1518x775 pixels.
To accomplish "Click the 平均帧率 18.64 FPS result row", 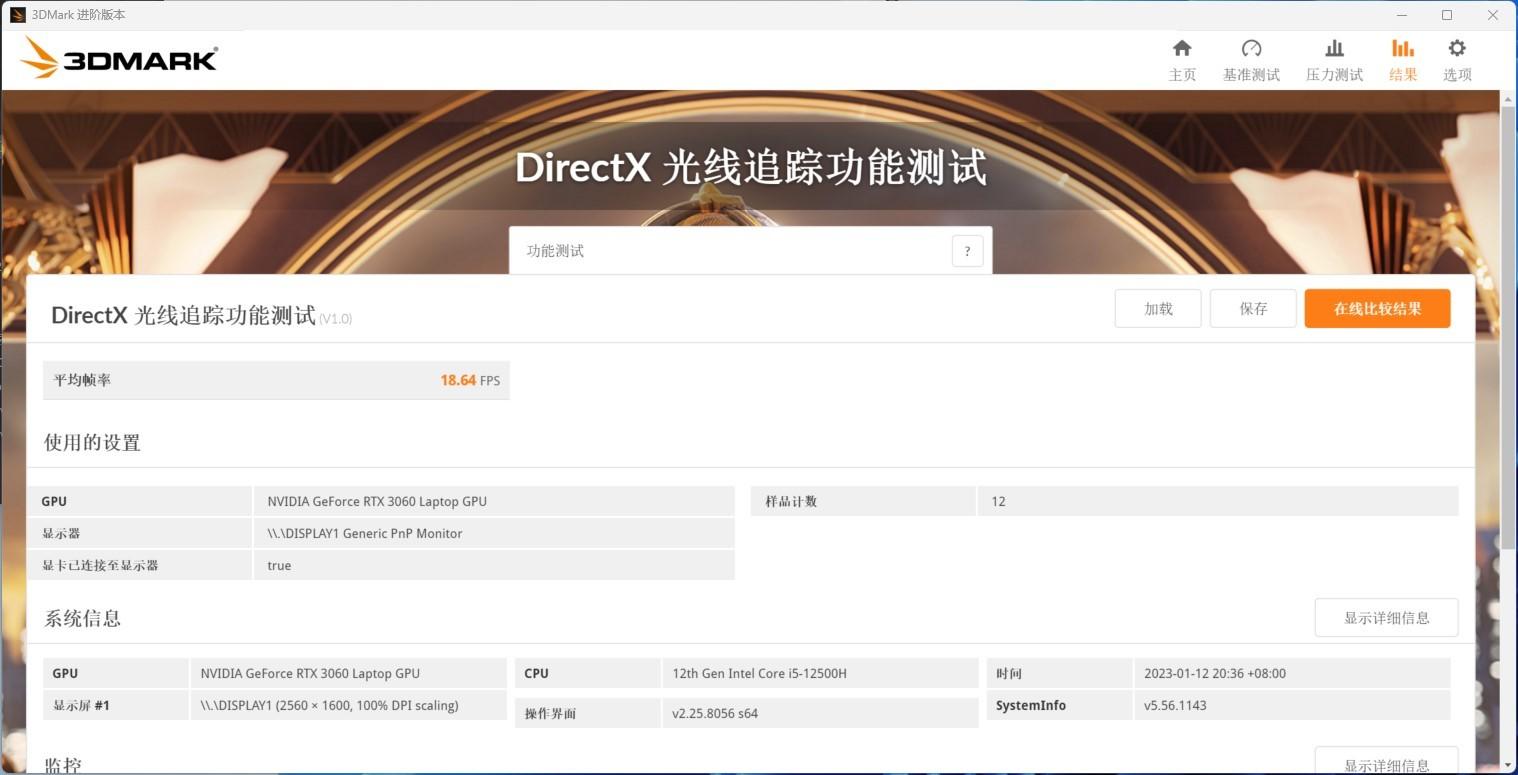I will (x=276, y=380).
